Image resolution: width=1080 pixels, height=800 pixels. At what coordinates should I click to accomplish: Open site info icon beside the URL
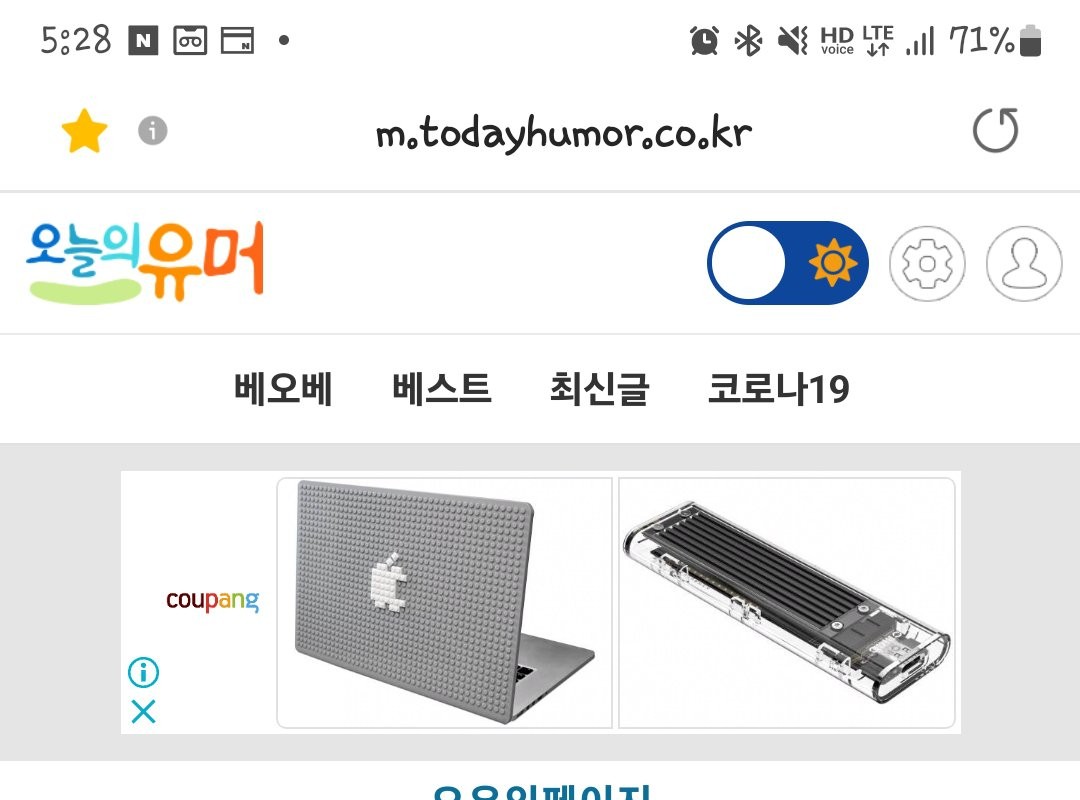click(x=153, y=130)
